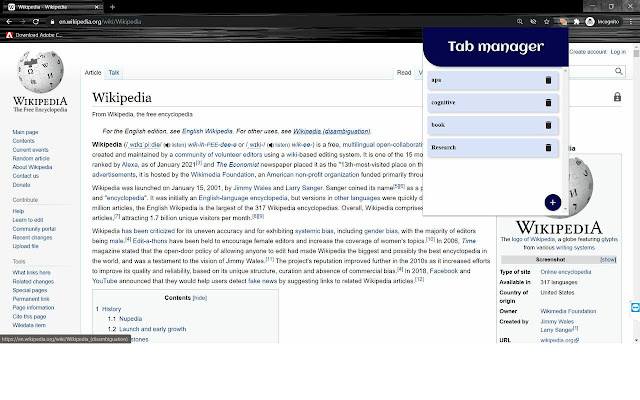Click the Tab manager extension icon
640x400 pixels.
point(563,22)
